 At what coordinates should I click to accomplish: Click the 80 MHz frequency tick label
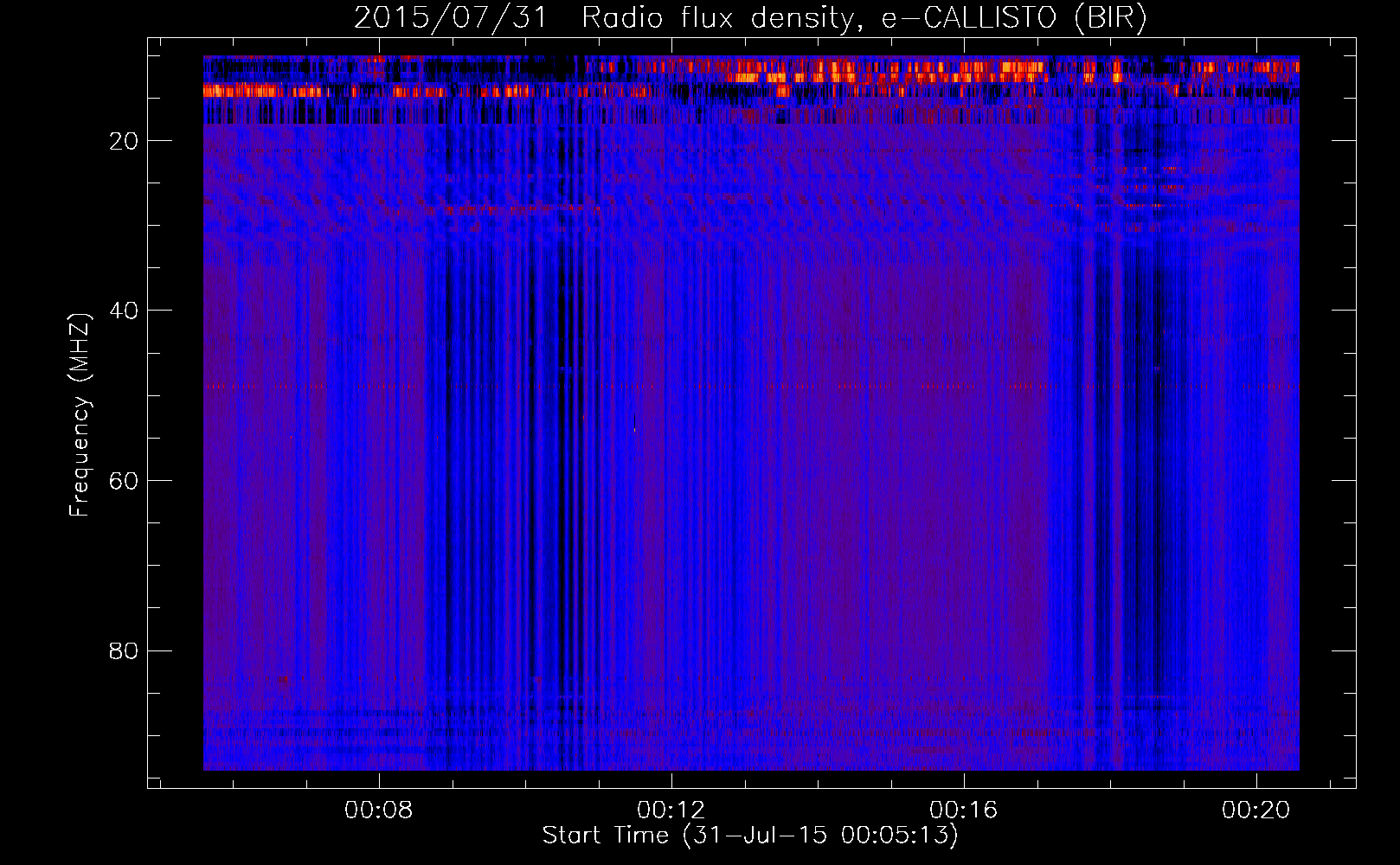click(124, 650)
